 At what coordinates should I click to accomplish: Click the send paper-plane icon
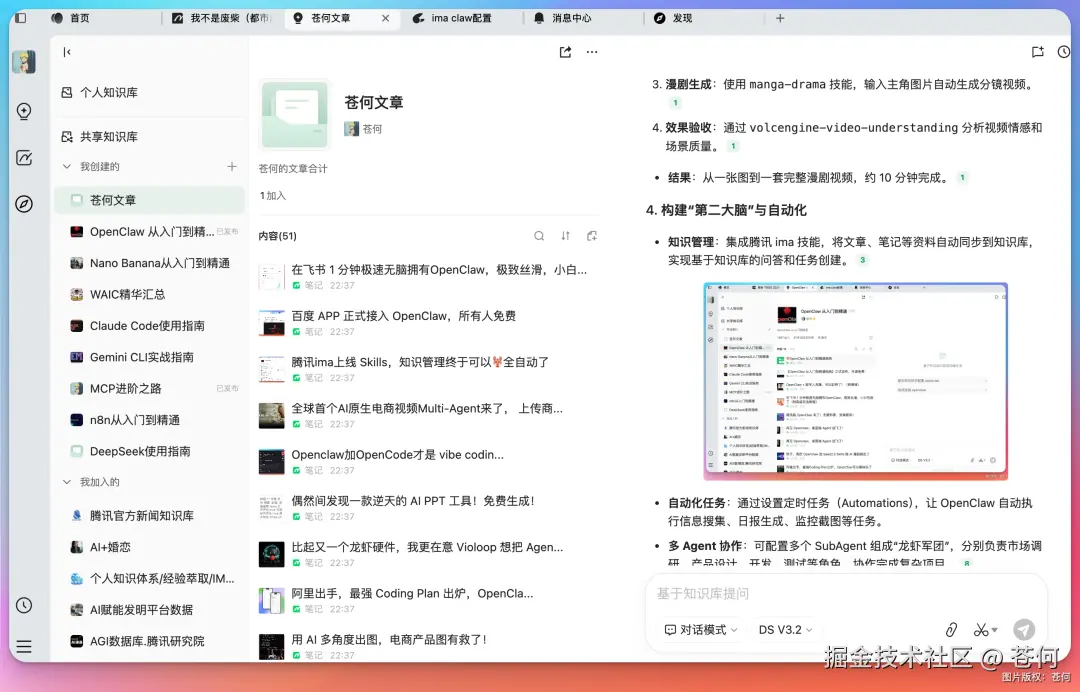coord(1023,629)
